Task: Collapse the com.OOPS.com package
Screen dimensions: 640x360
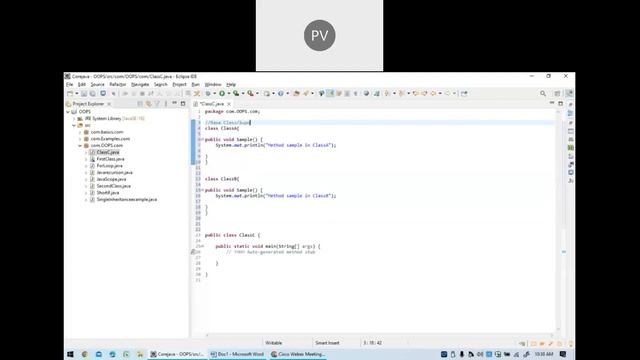Action: pos(80,146)
